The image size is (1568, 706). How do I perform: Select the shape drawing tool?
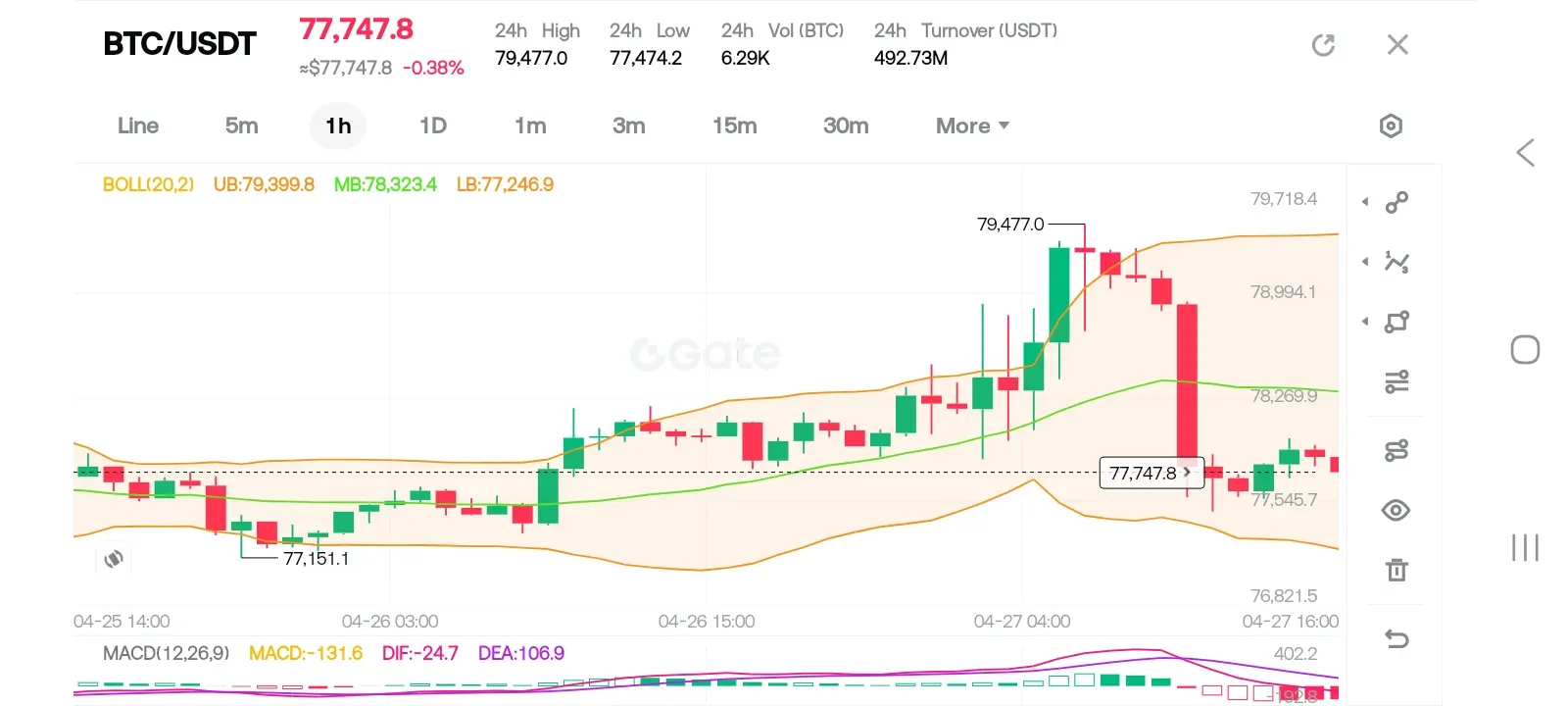click(1396, 322)
